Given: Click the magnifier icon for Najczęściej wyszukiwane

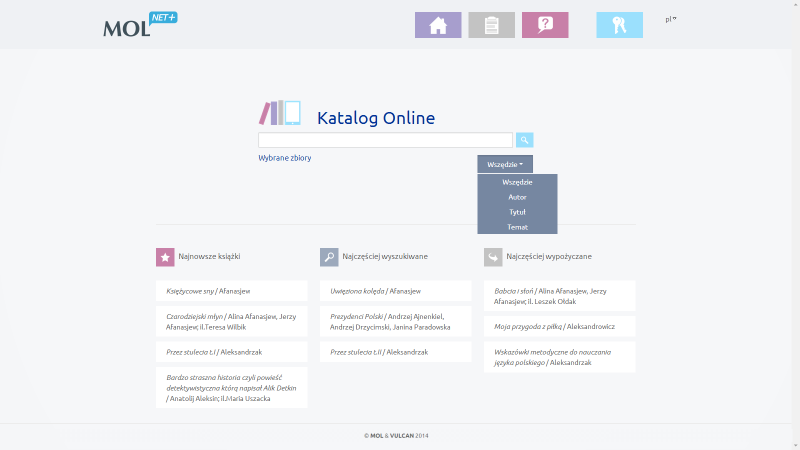Looking at the screenshot, I should coord(329,257).
